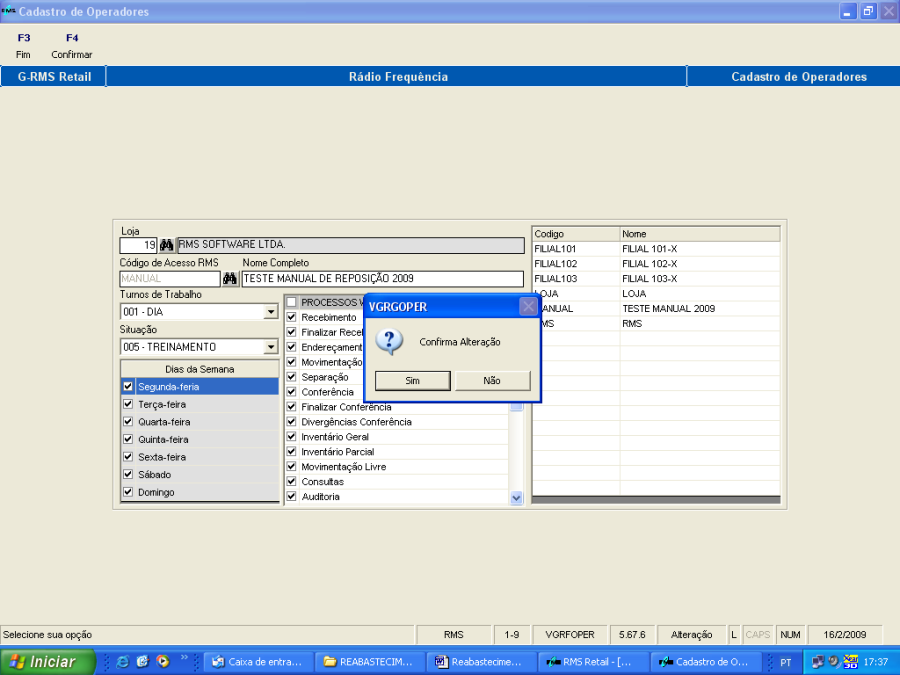Click the Não button in the dialog
Image resolution: width=900 pixels, height=675 pixels.
tap(492, 381)
